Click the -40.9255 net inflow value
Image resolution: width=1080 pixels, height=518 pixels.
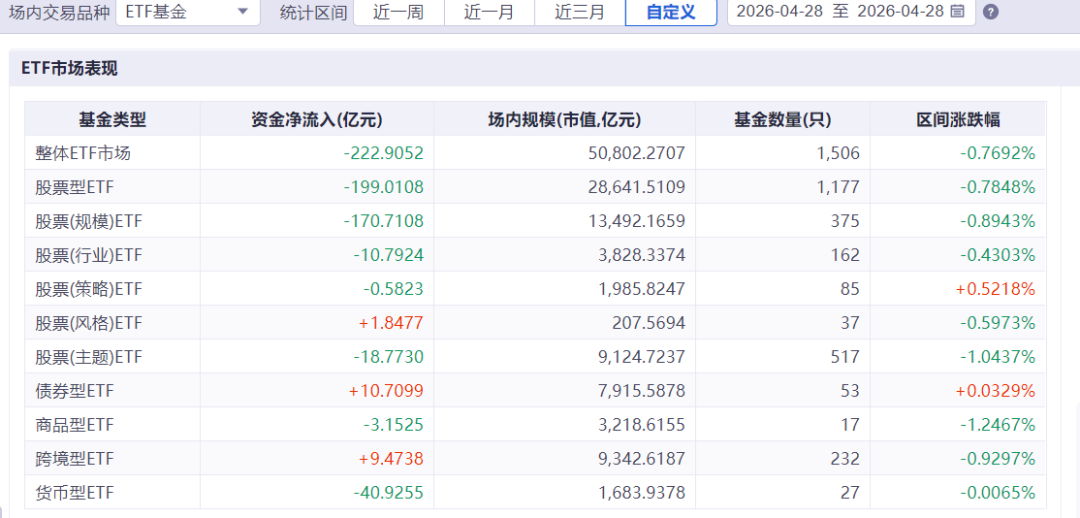(388, 493)
